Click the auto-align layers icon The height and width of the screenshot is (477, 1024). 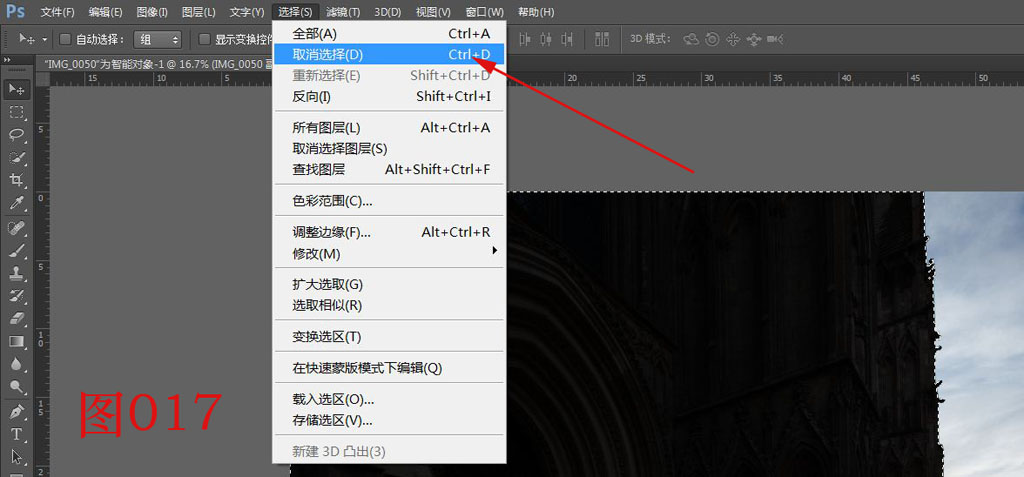point(602,39)
